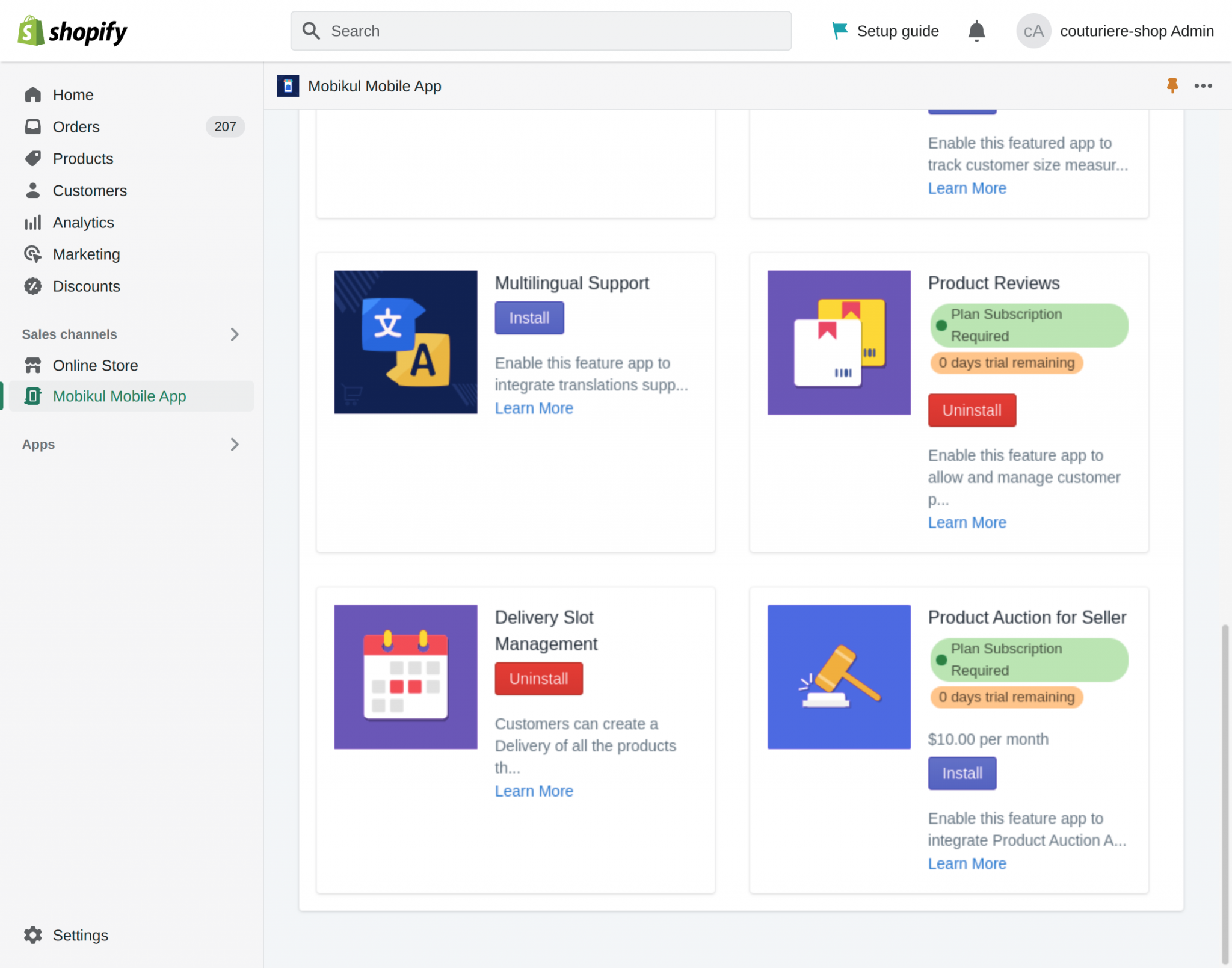This screenshot has width=1232, height=968.
Task: Open Settings in the sidebar
Action: click(80, 935)
